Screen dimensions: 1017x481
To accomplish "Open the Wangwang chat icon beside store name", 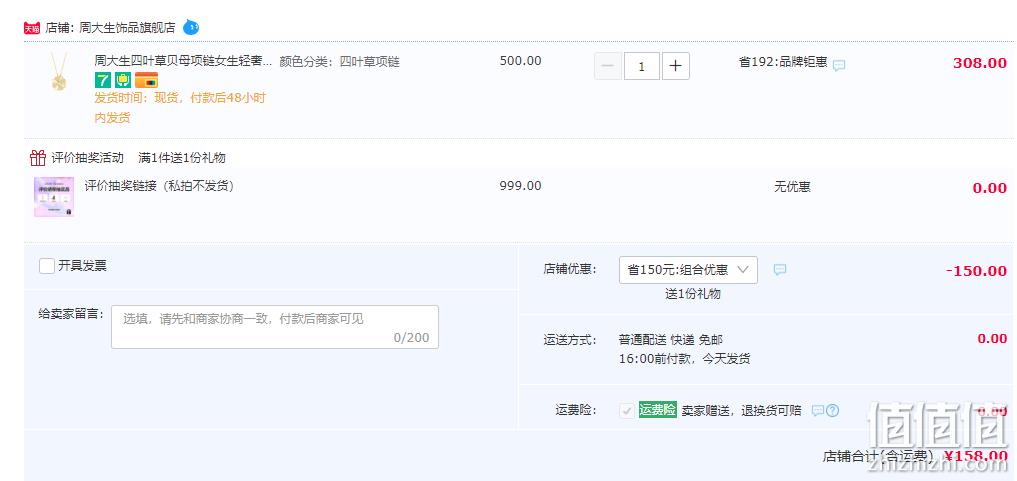I will coord(191,27).
